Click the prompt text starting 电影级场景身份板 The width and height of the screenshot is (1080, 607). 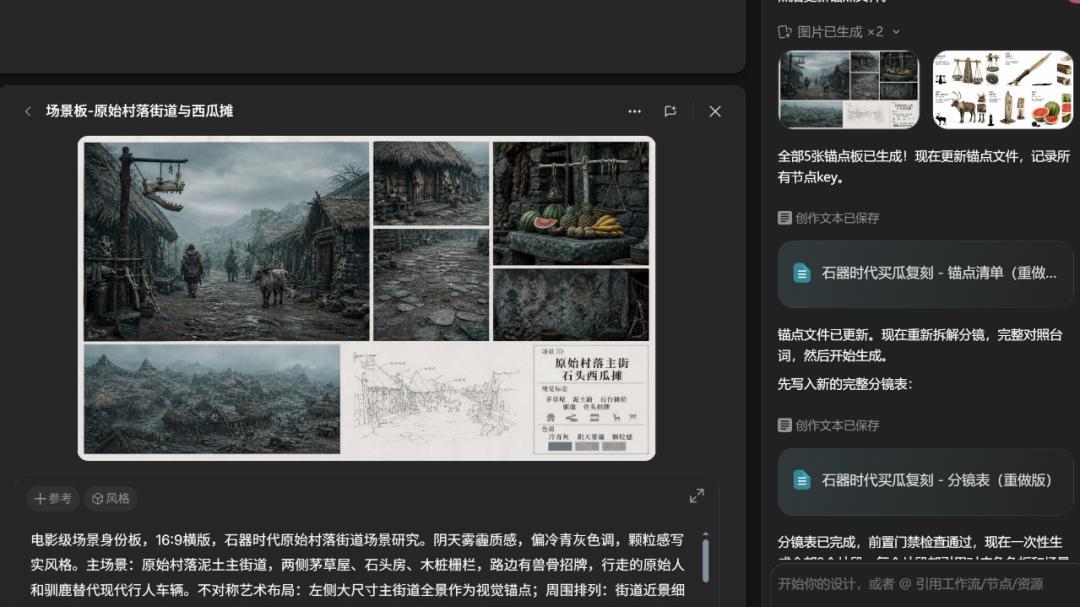(357, 565)
